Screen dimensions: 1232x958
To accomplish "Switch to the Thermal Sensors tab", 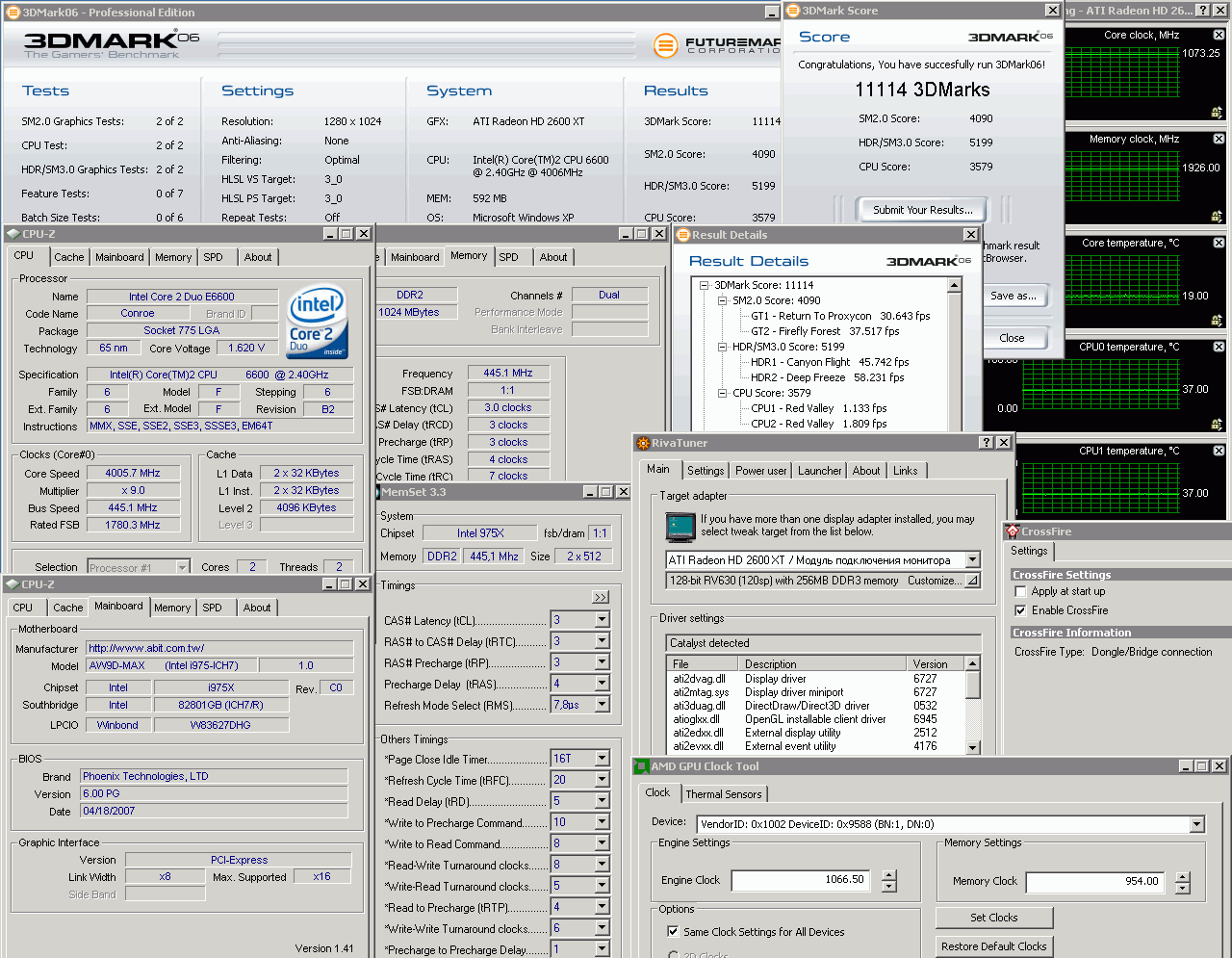I will point(724,794).
